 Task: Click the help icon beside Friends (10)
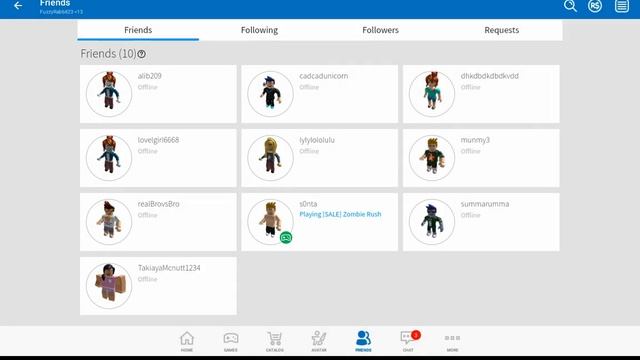pos(142,54)
